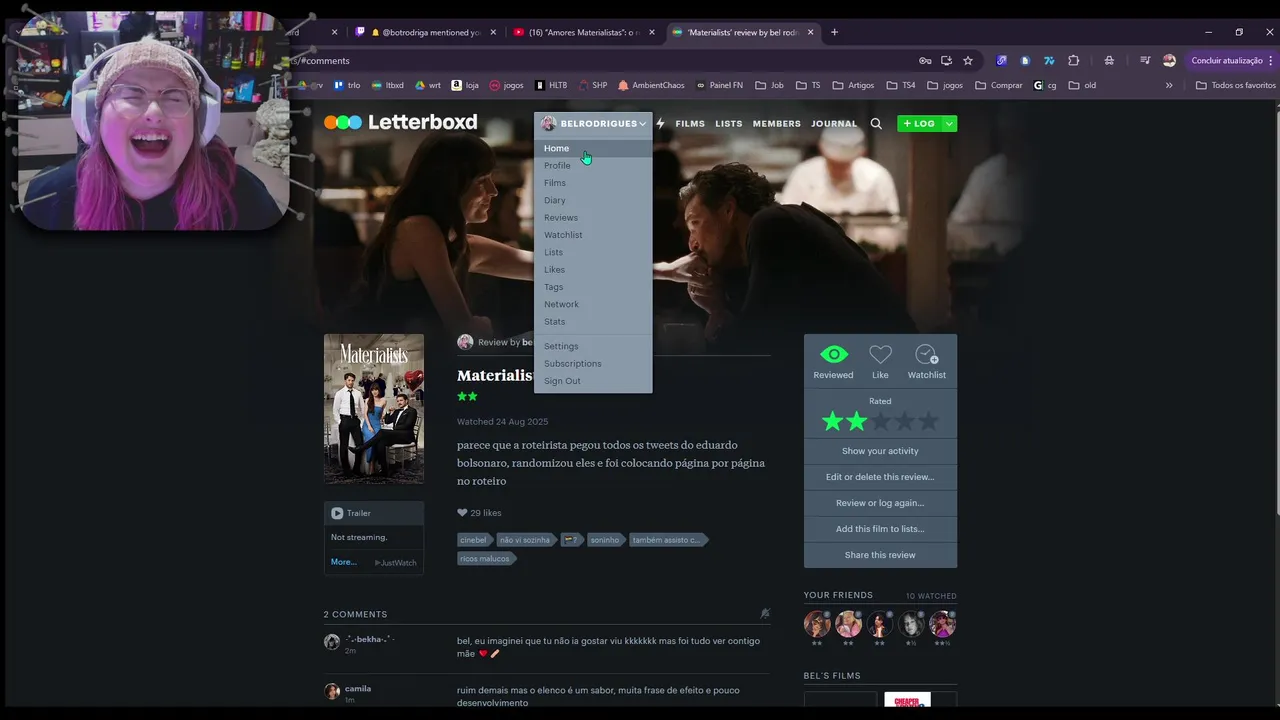1280x720 pixels.
Task: Open the password key icon in address bar
Action: (x=926, y=61)
